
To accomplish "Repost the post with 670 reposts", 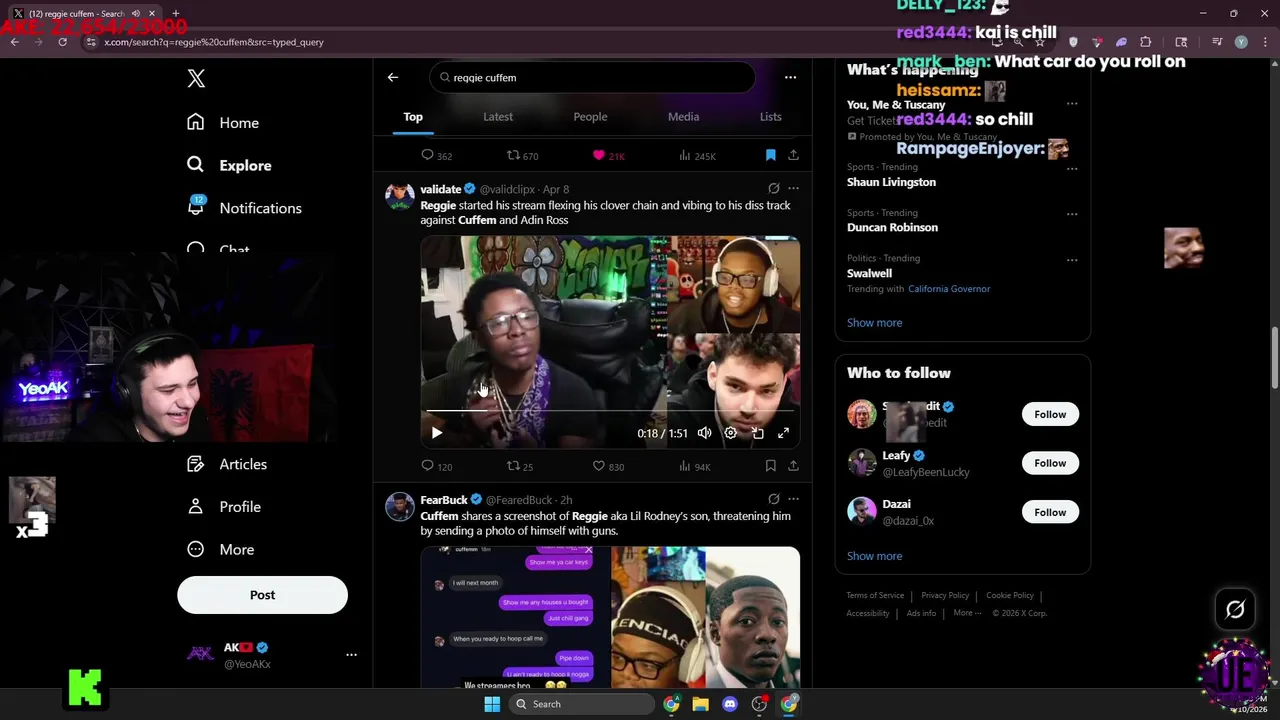I will click(x=522, y=155).
